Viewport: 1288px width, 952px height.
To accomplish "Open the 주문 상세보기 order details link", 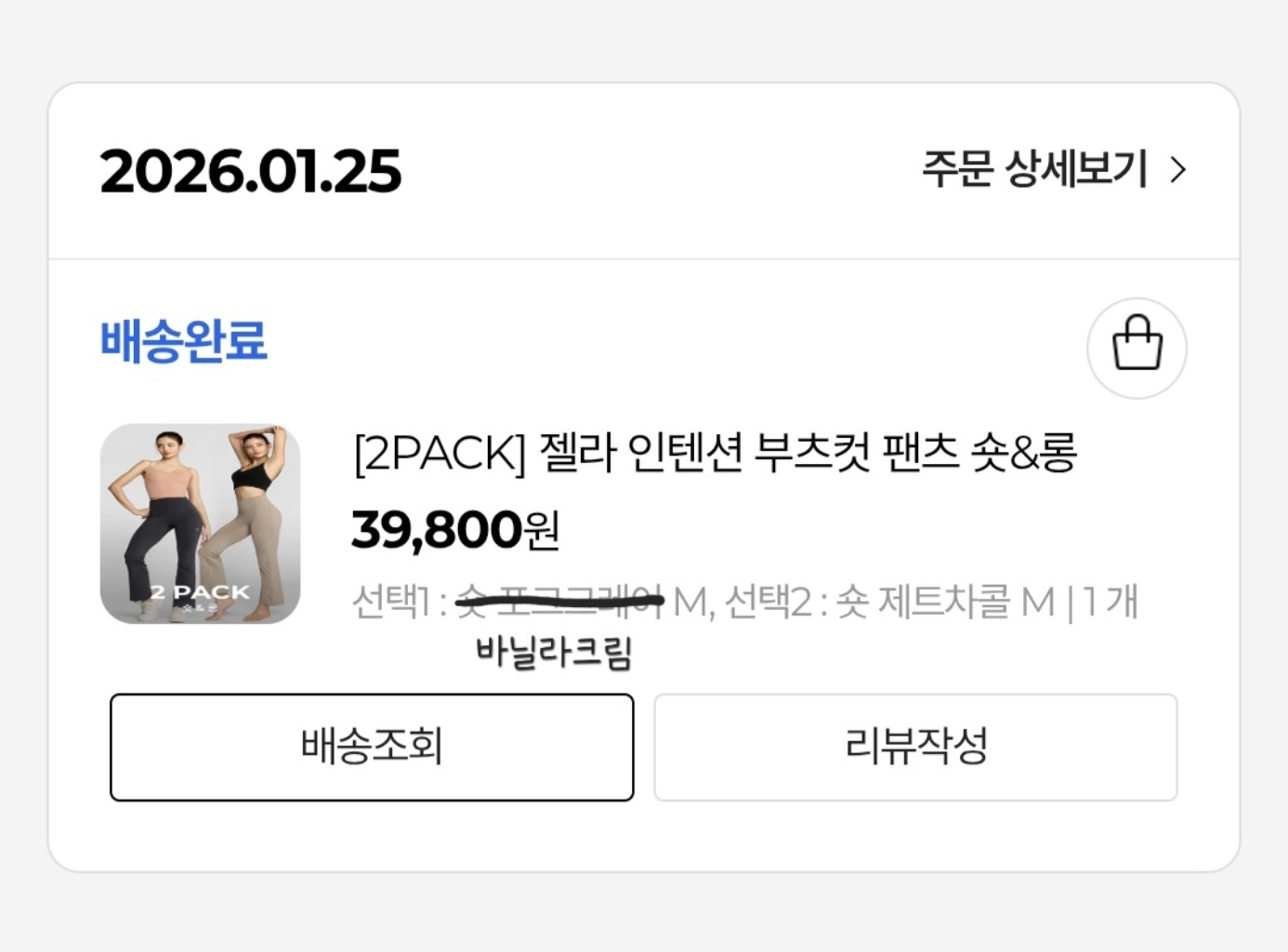I will (1034, 170).
